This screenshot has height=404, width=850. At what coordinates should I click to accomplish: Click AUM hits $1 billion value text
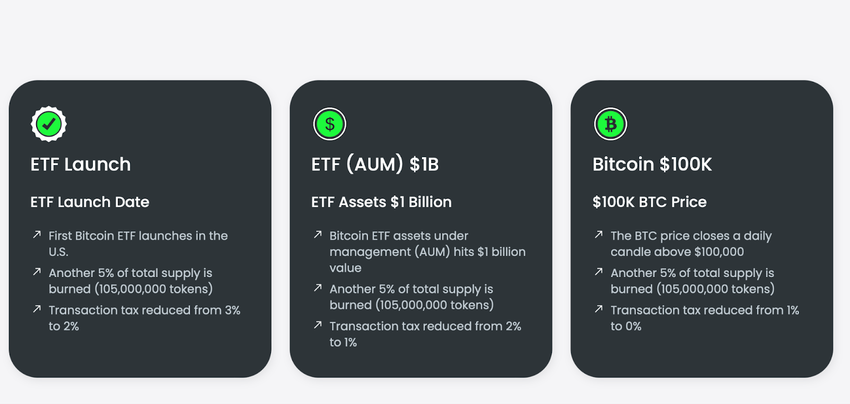click(x=427, y=252)
